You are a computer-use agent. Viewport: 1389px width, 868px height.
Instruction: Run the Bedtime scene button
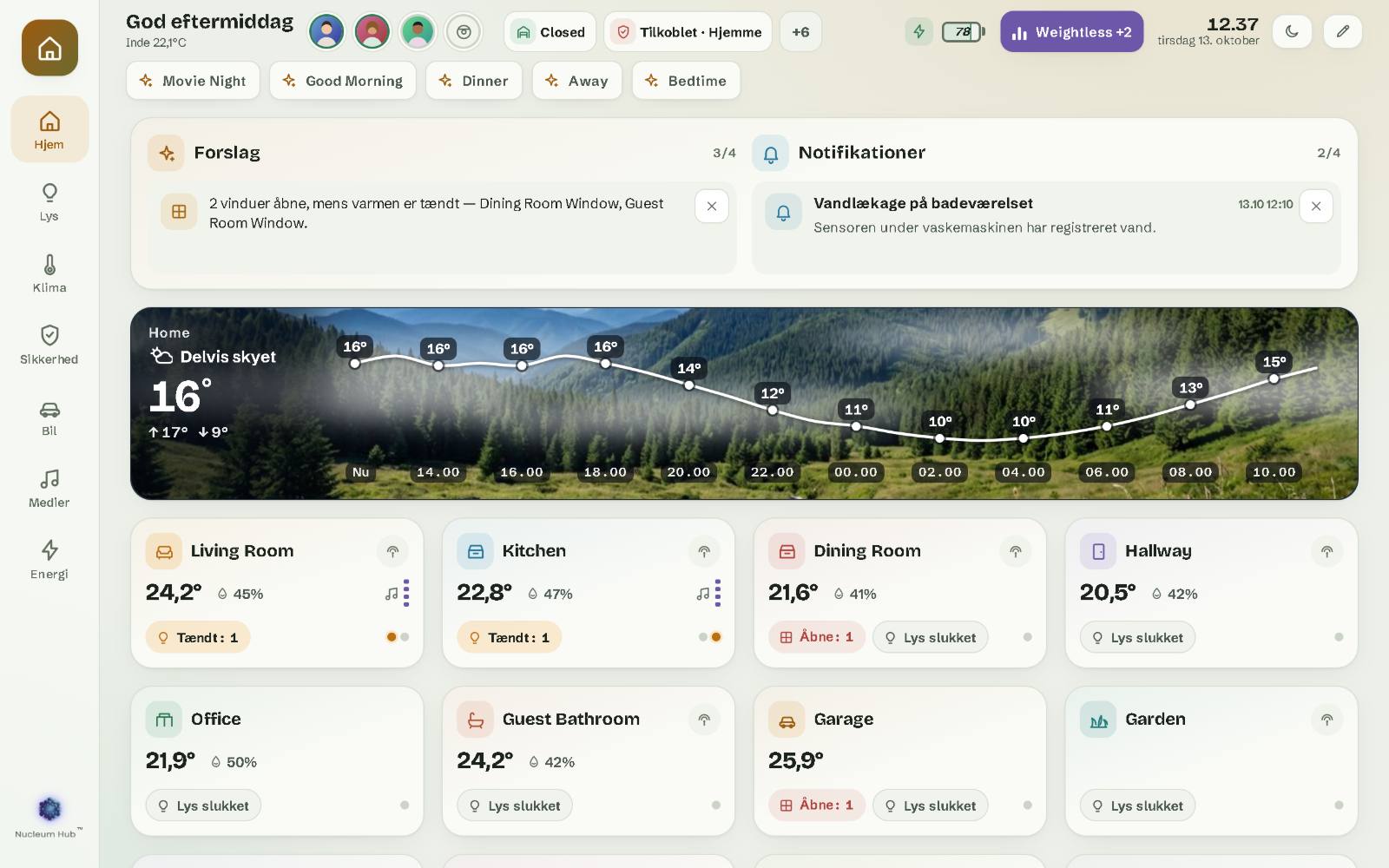pyautogui.click(x=686, y=81)
